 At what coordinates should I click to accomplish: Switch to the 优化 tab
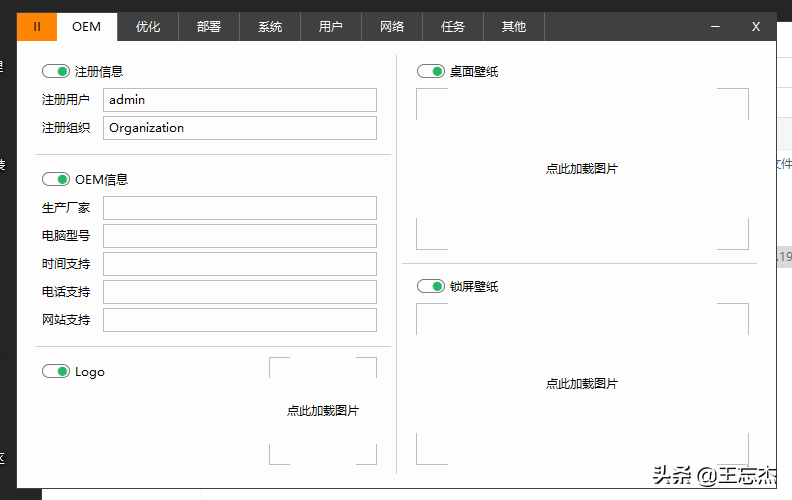click(x=148, y=27)
